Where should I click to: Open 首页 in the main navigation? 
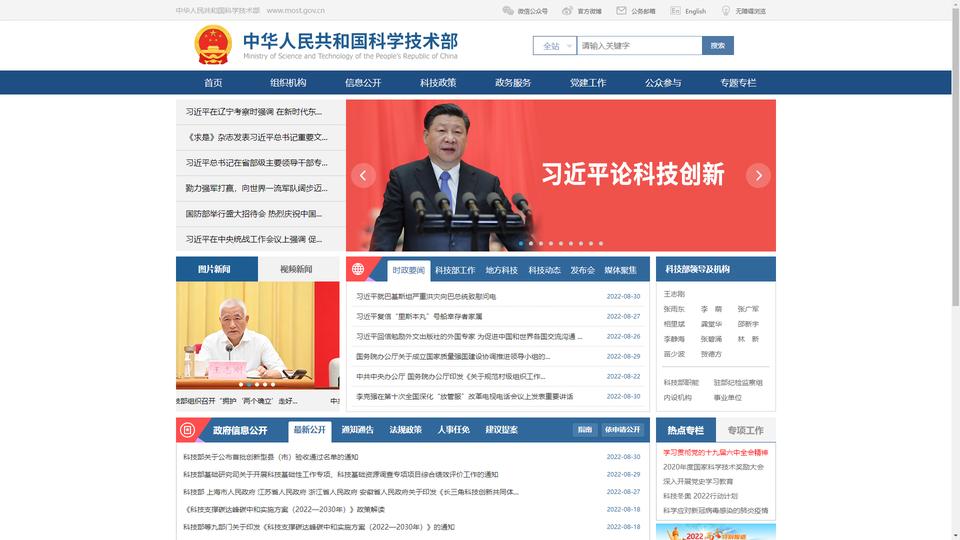pyautogui.click(x=213, y=83)
